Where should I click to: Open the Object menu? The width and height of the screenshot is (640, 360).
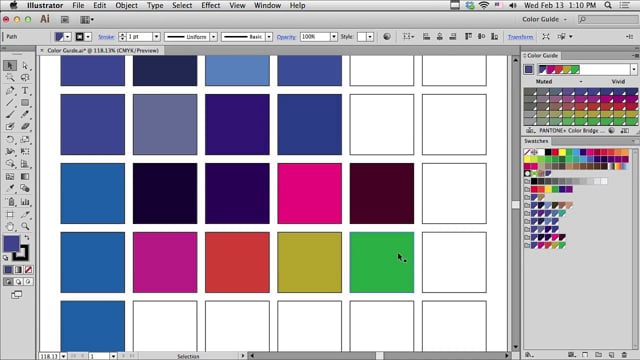click(x=127, y=5)
